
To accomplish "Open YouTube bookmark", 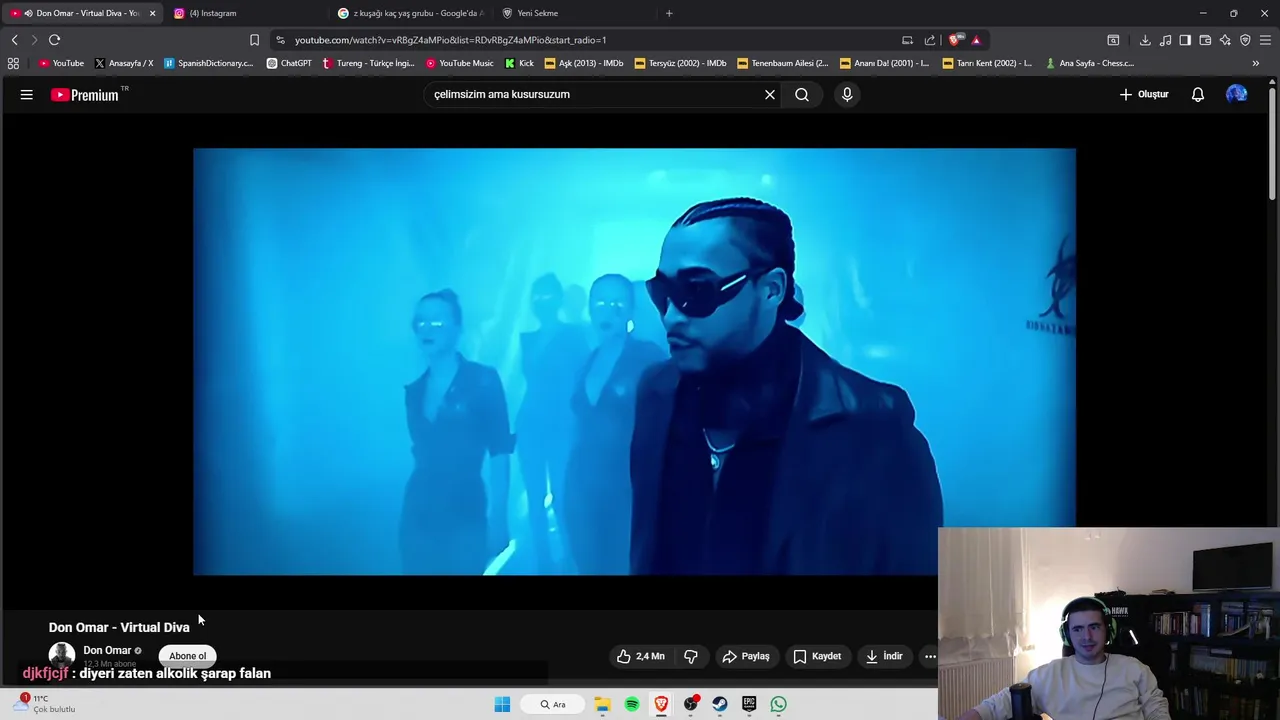I will coord(61,63).
